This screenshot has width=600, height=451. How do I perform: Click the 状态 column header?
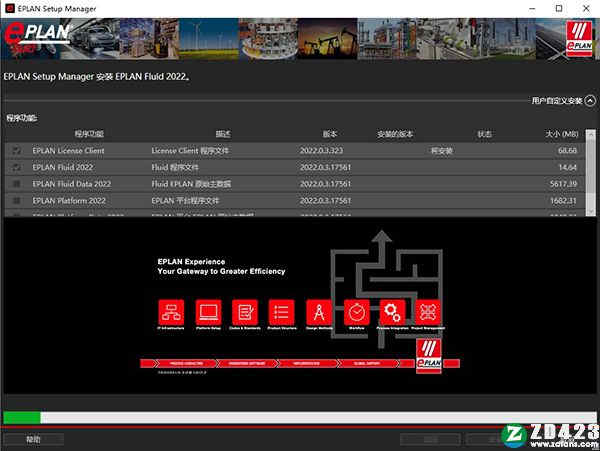pyautogui.click(x=484, y=134)
